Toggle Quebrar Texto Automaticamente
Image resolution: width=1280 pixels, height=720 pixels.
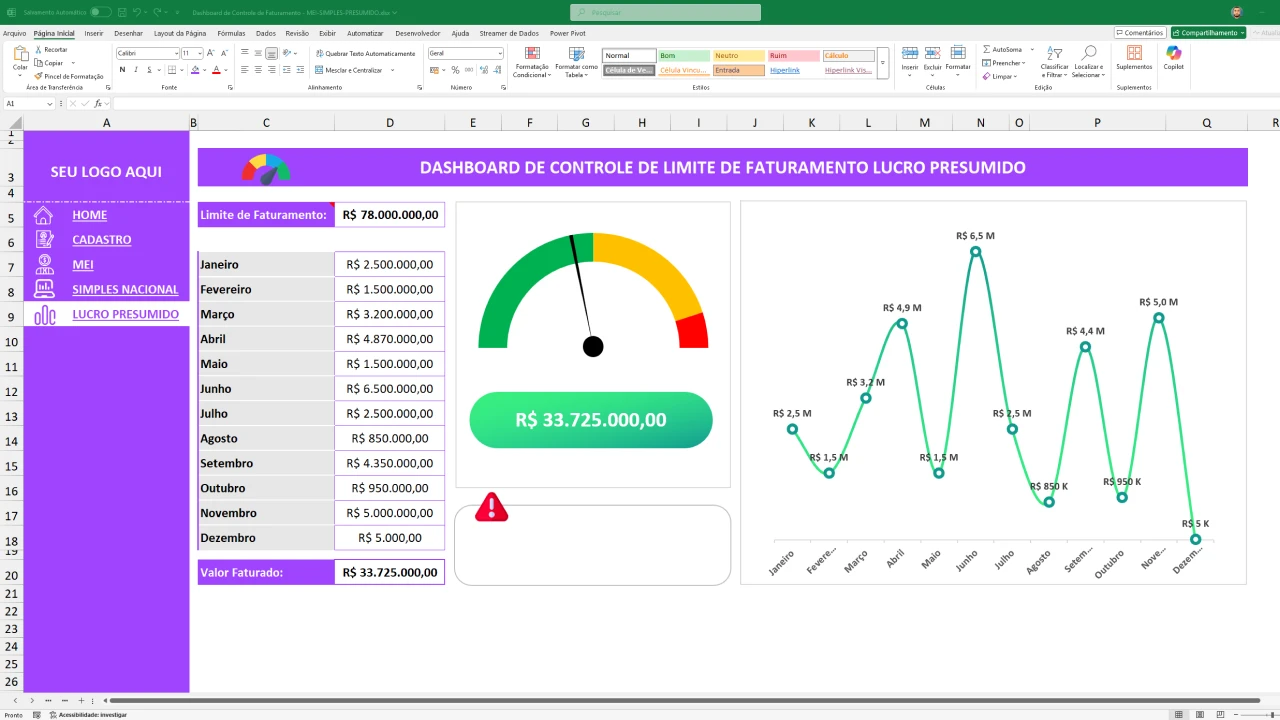pos(365,54)
